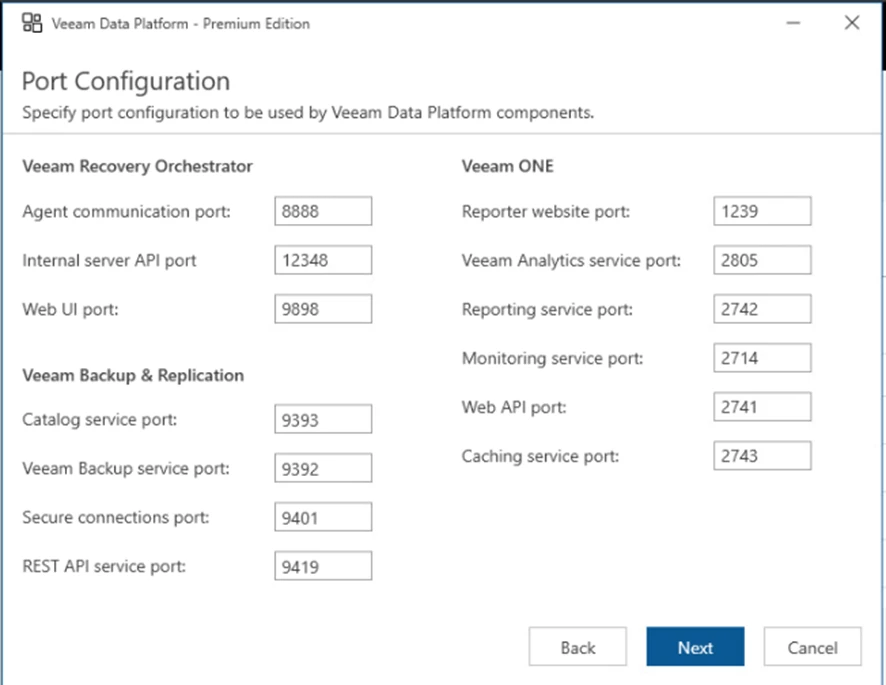Cancel the installation wizard

(x=812, y=647)
